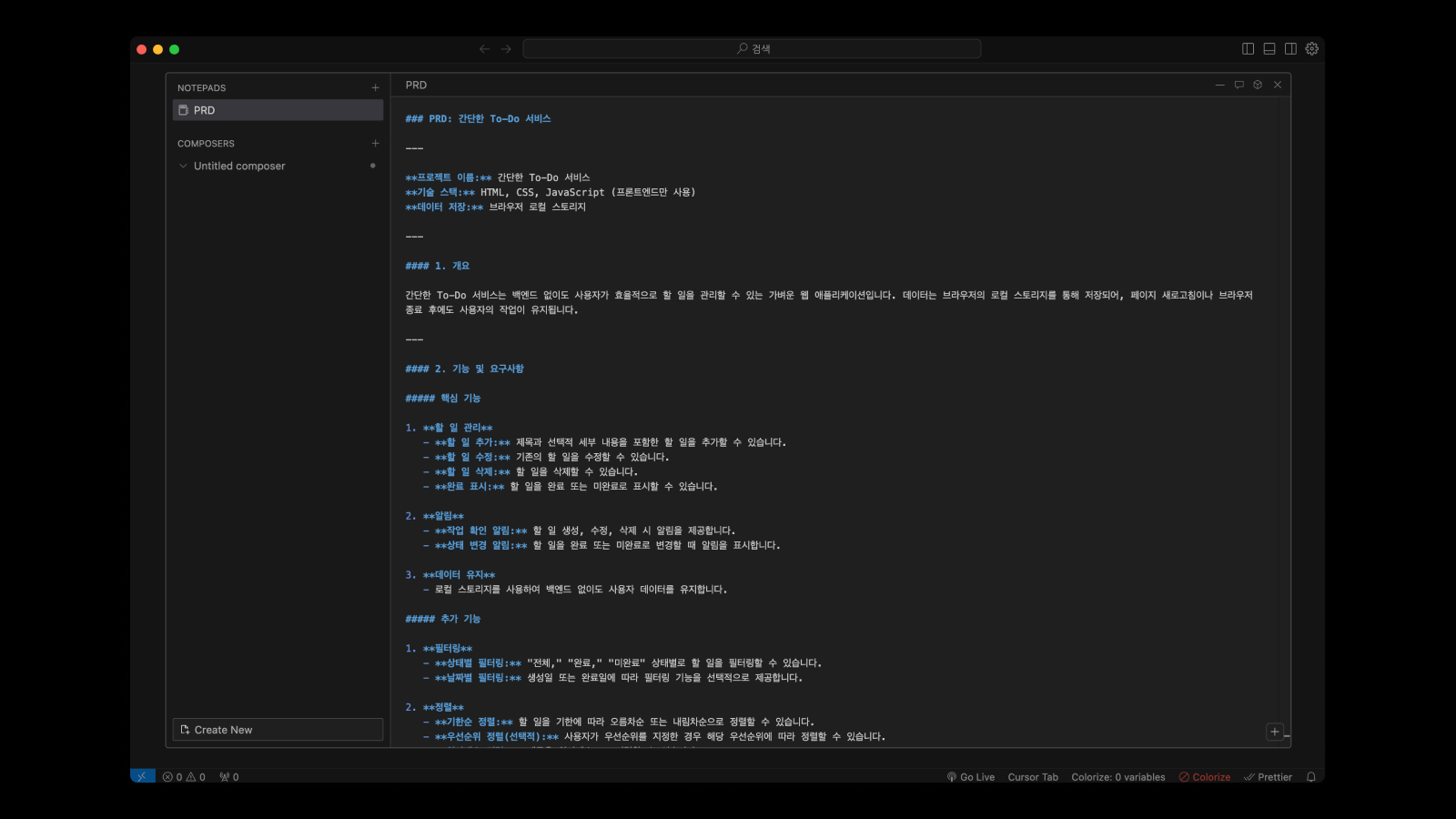Go back with the left arrow
The width and height of the screenshot is (1456, 819).
484,49
